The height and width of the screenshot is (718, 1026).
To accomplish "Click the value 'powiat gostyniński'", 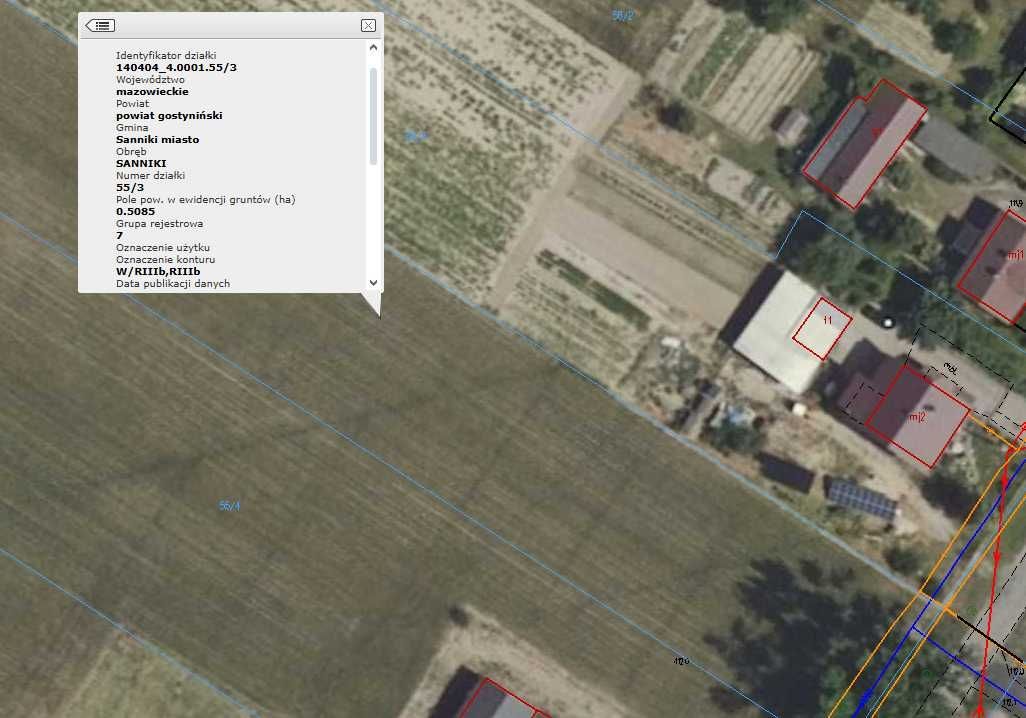I will (169, 116).
